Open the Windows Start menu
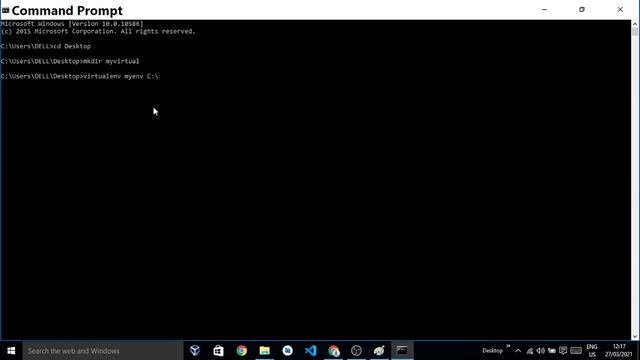The height and width of the screenshot is (360, 640). tap(11, 351)
